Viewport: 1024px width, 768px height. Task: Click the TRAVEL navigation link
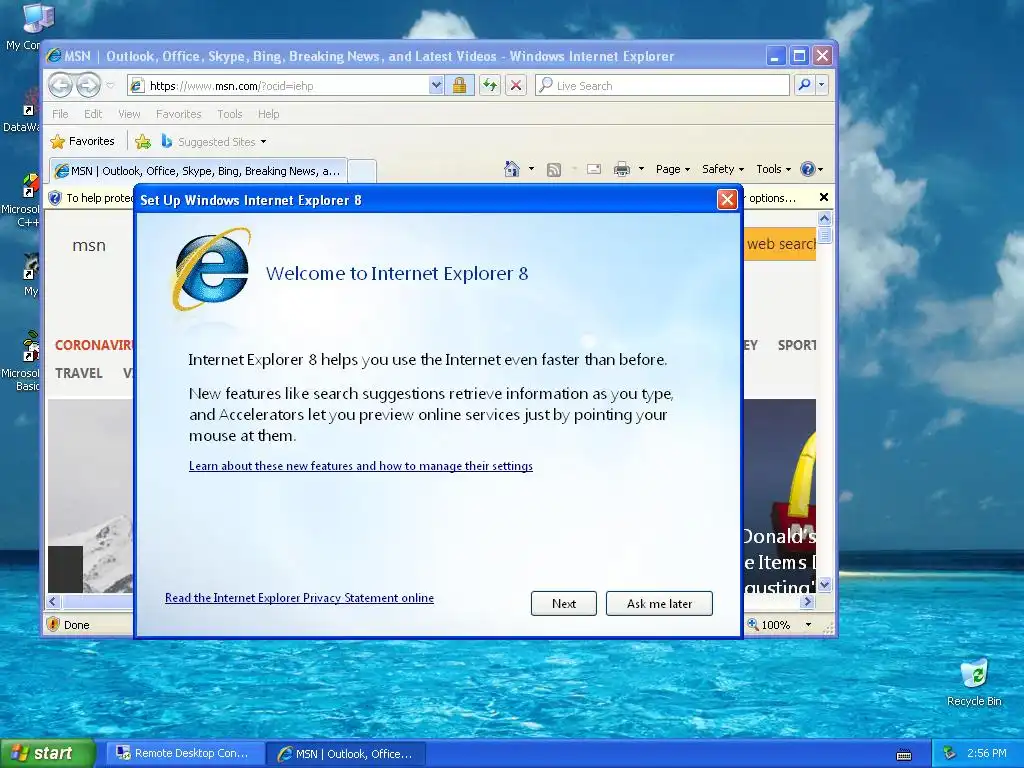tap(78, 373)
